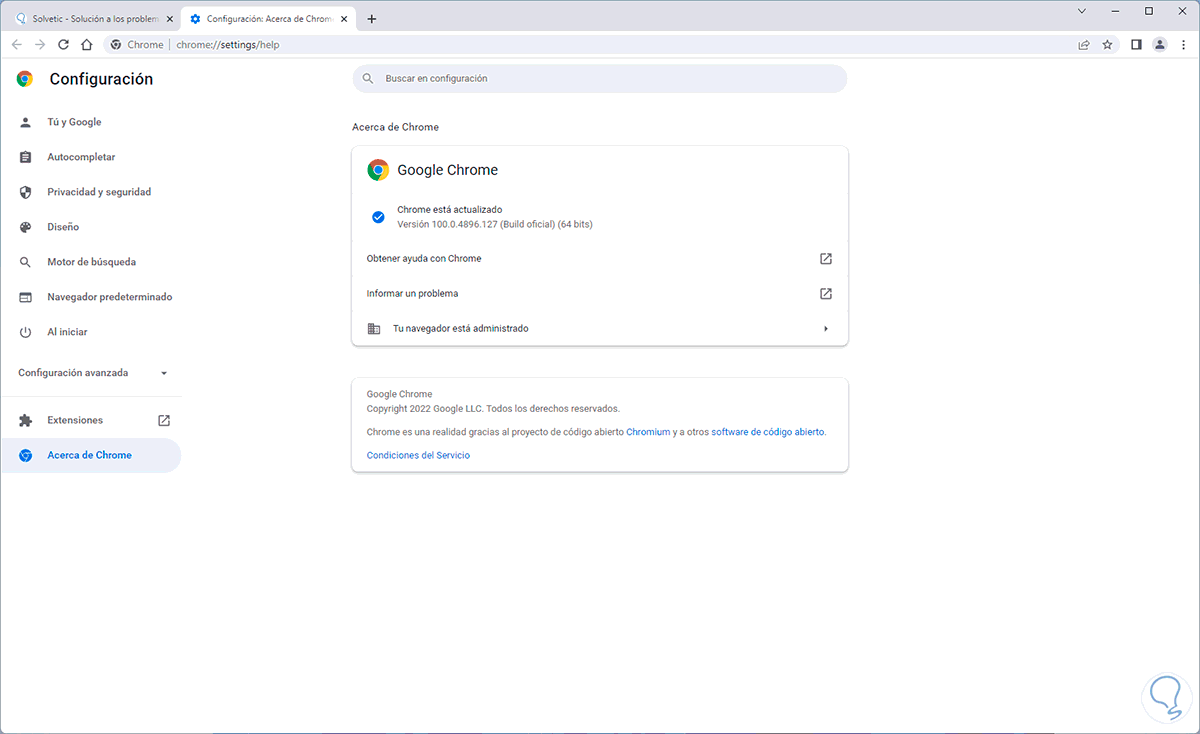Click the address bar URL chrome://settings/help
Image resolution: width=1200 pixels, height=734 pixels.
pos(227,44)
